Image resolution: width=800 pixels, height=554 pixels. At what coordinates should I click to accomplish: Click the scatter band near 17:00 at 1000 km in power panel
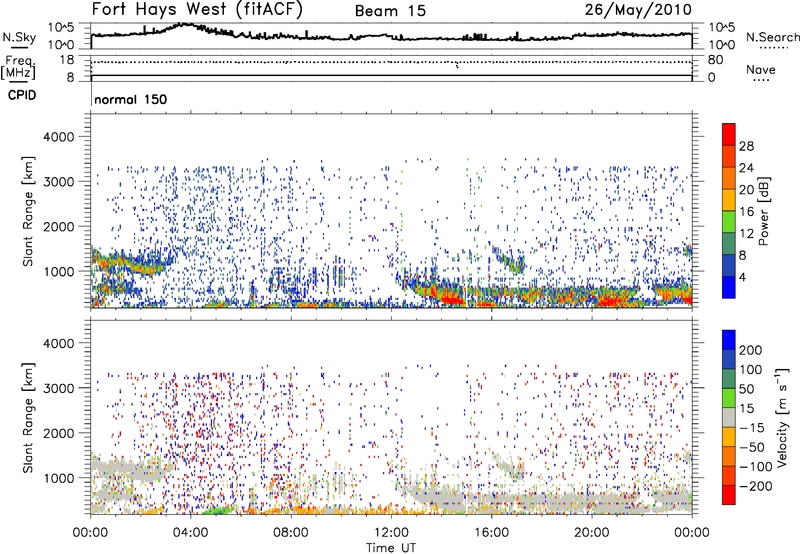pyautogui.click(x=510, y=259)
